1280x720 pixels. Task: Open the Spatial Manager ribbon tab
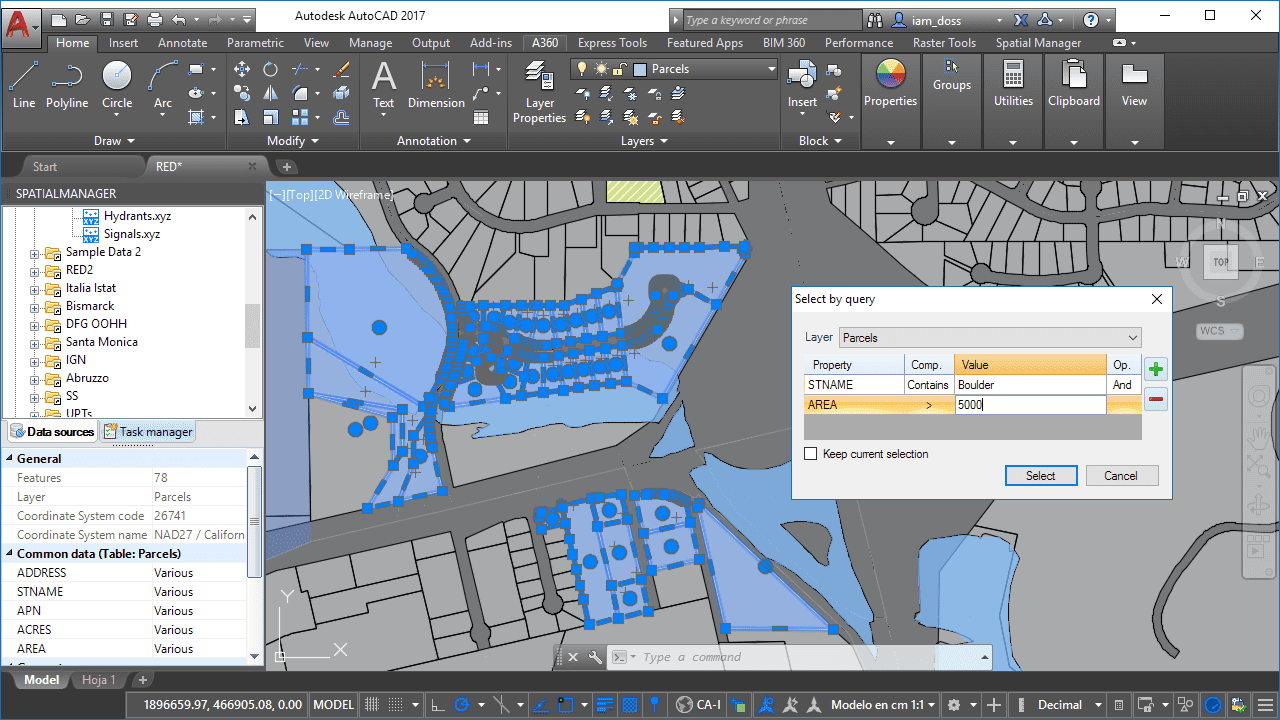[x=1038, y=43]
